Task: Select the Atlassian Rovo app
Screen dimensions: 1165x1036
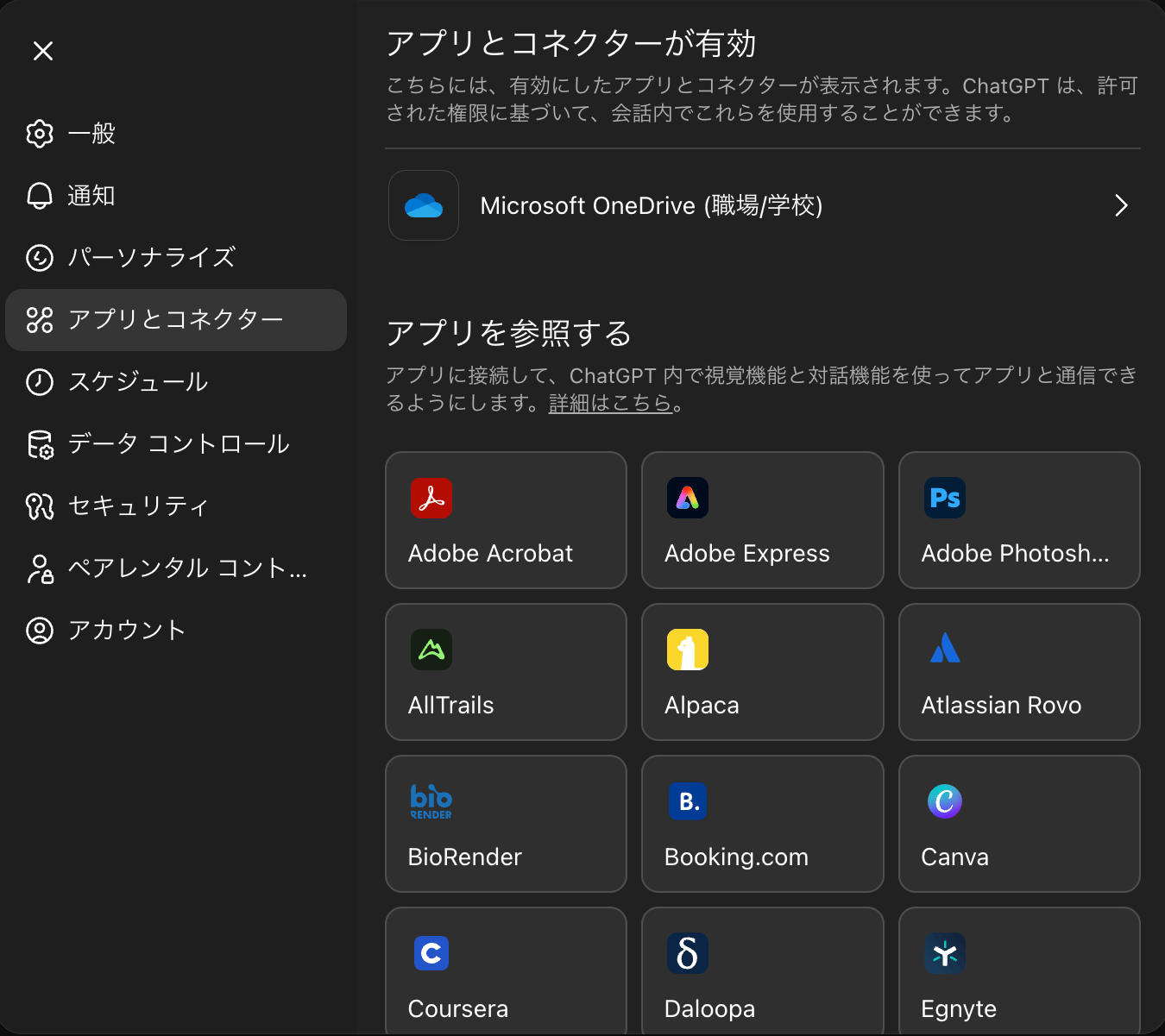Action: click(x=1019, y=672)
